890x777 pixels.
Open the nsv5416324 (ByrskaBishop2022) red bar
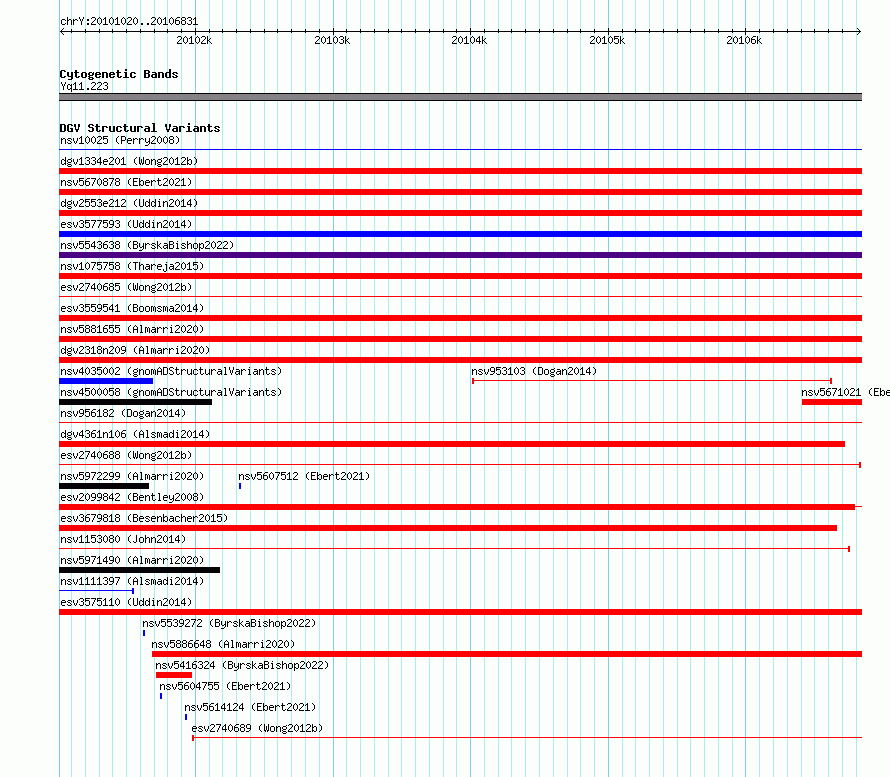[x=174, y=675]
